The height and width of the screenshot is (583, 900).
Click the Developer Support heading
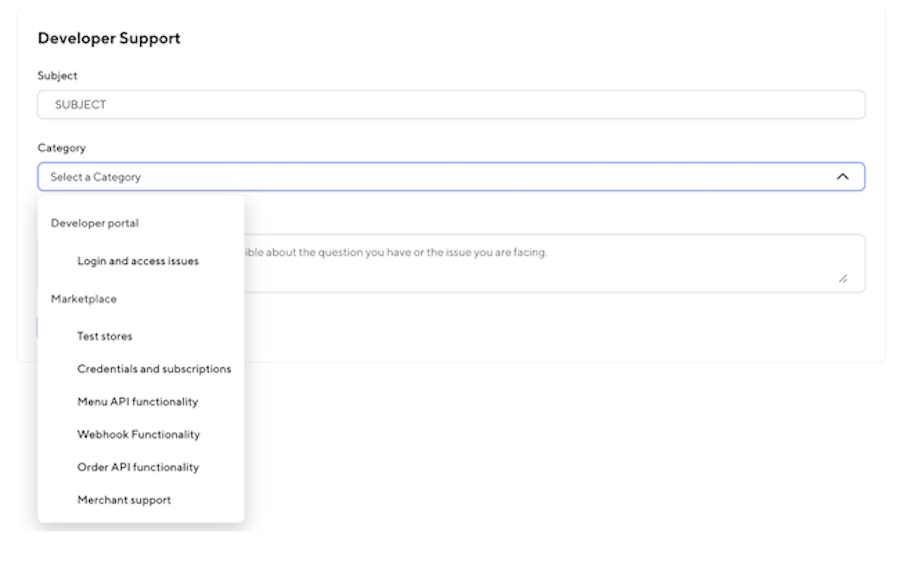pyautogui.click(x=109, y=38)
